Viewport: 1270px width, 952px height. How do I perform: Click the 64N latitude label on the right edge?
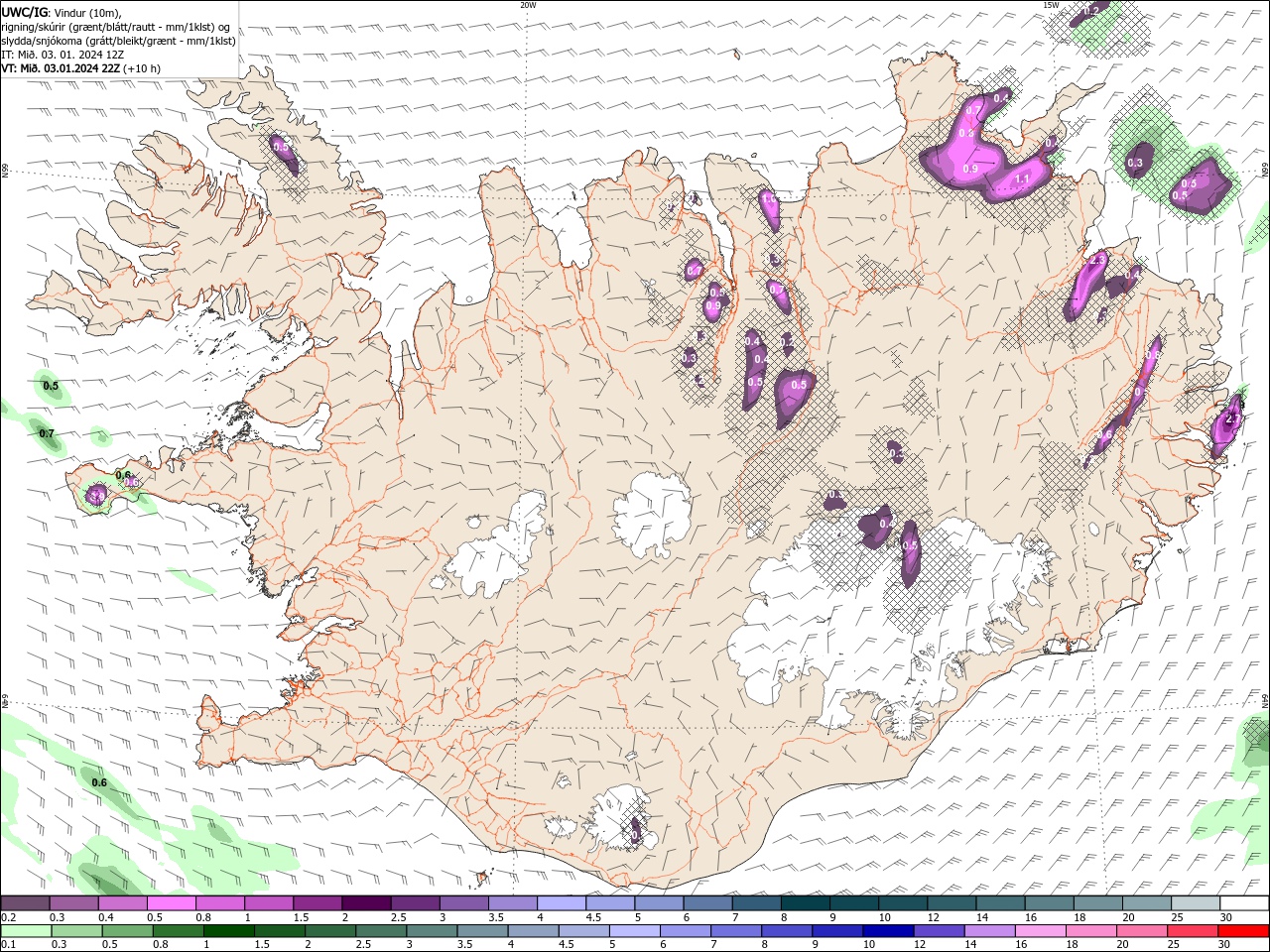1265,701
